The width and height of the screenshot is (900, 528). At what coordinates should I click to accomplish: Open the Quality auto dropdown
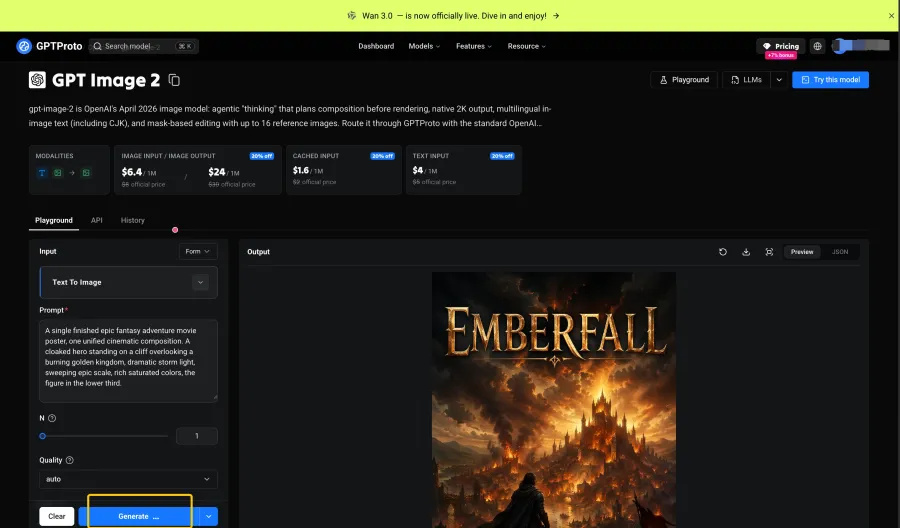point(129,479)
